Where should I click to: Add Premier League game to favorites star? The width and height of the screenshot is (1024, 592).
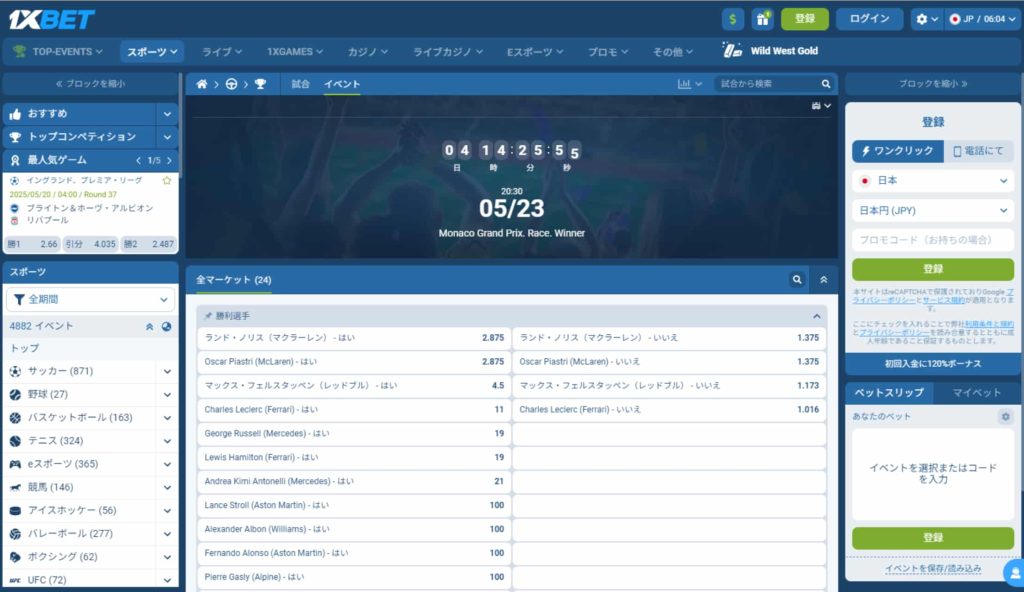167,180
